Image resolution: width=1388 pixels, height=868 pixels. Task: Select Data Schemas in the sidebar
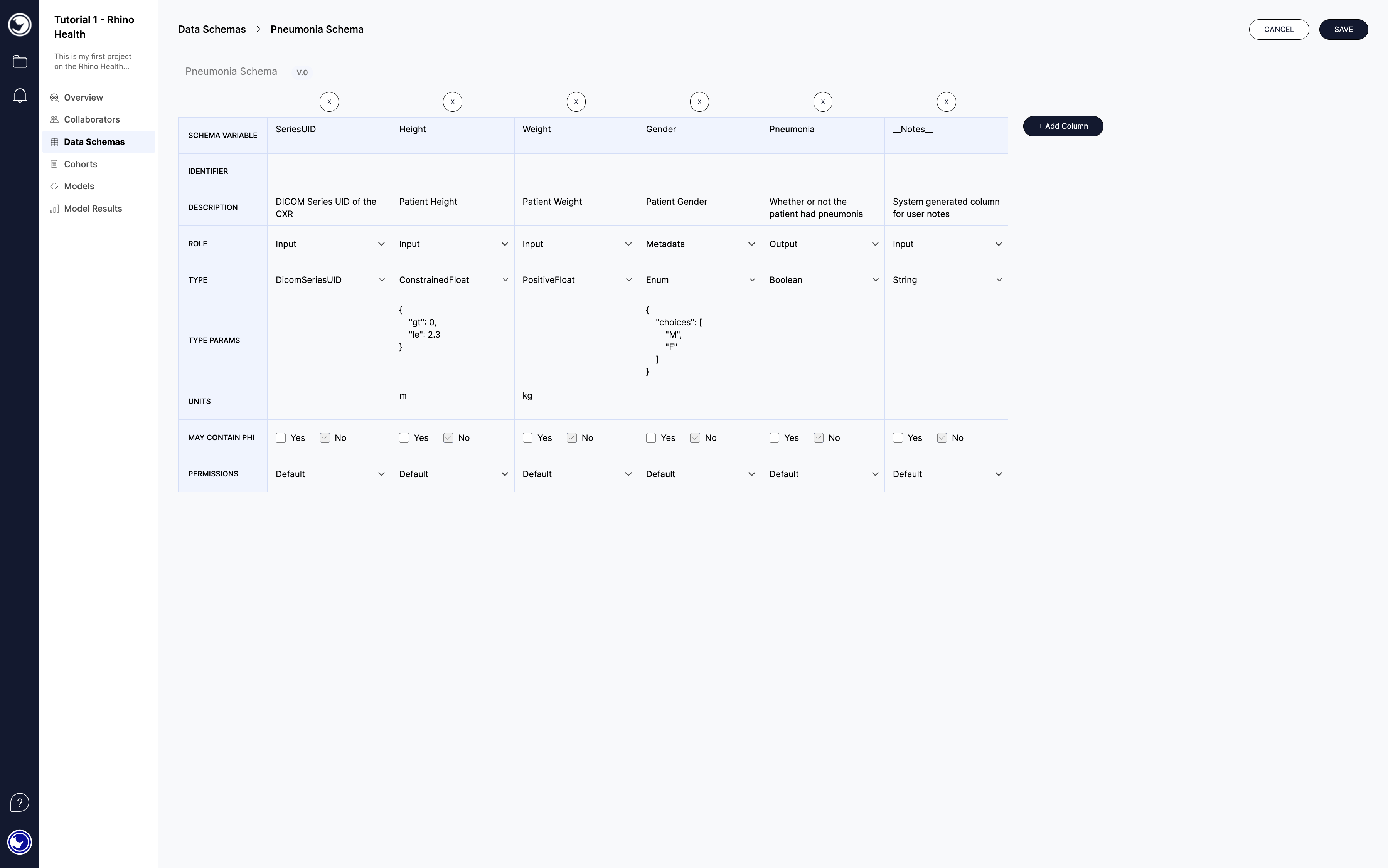(99, 142)
